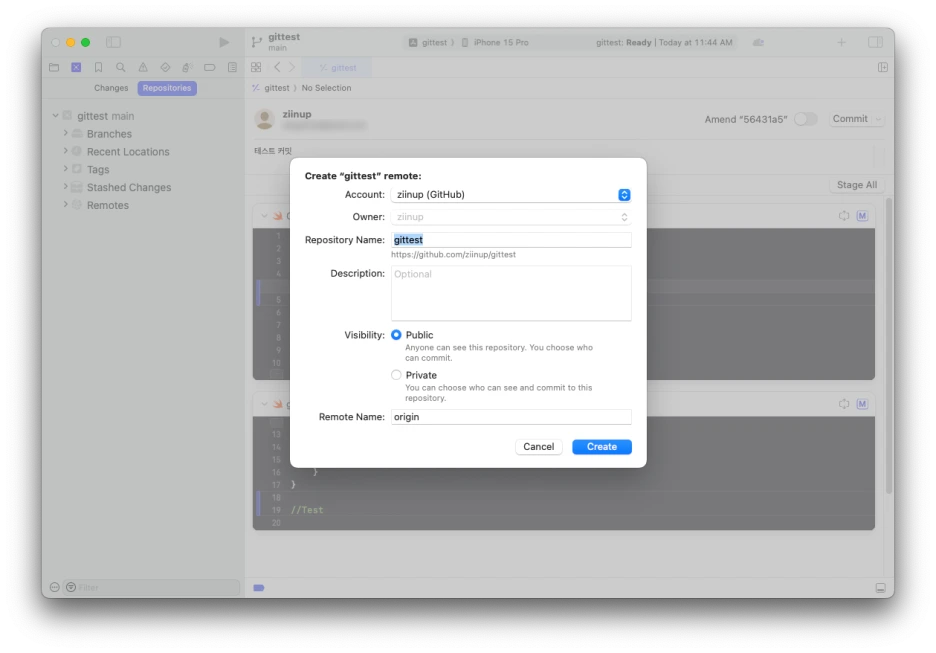Viewport: 936px width, 653px height.
Task: Open the Bookmark navigator icon
Action: (98, 67)
